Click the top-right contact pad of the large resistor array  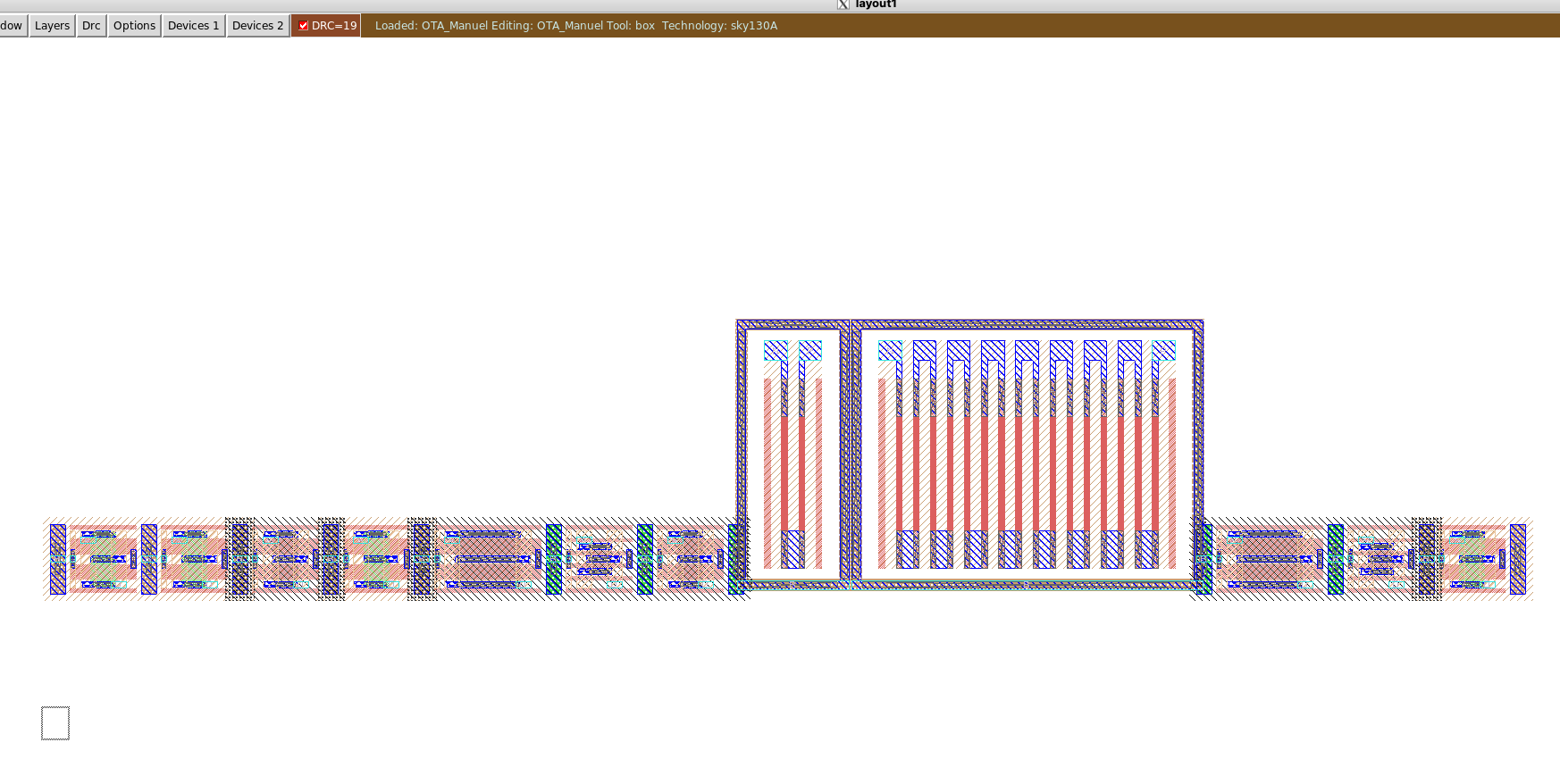1163,351
